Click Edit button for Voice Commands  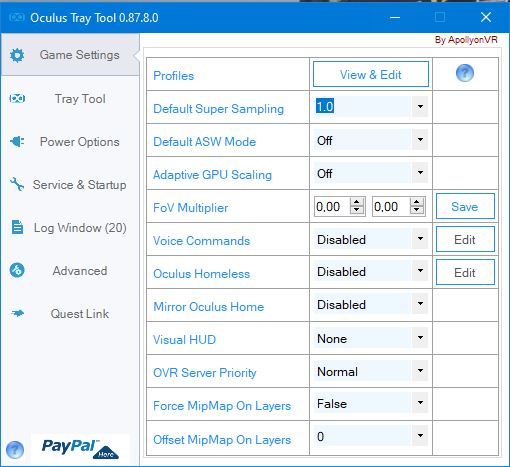[465, 239]
